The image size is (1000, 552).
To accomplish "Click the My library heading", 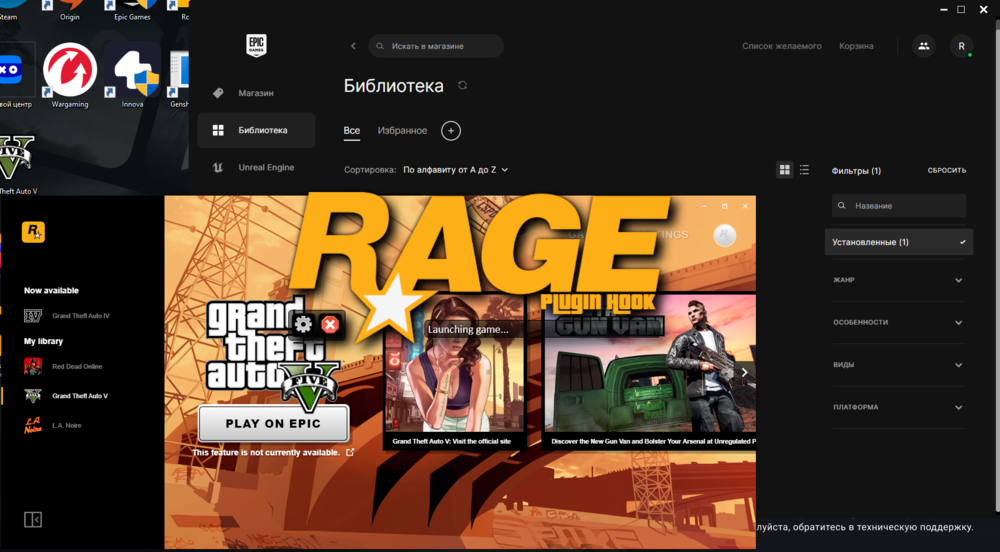I will tap(43, 342).
